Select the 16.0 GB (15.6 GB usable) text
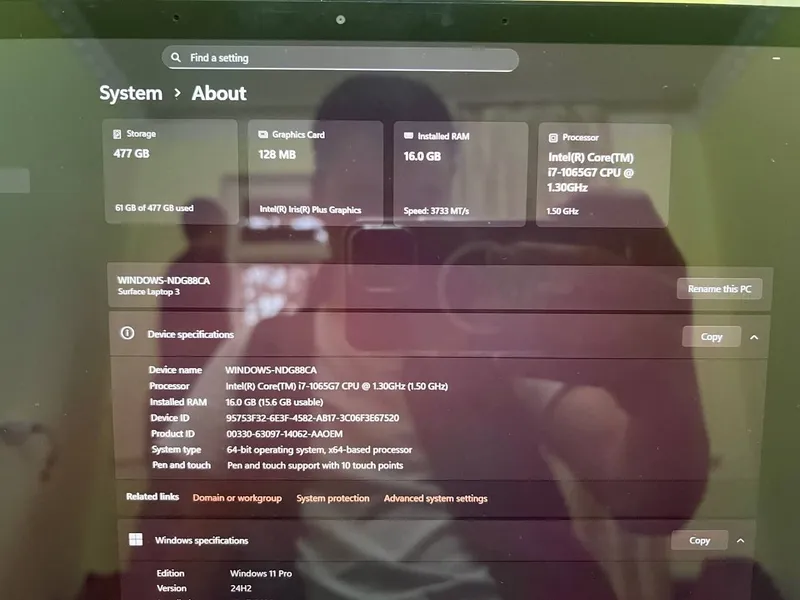The width and height of the screenshot is (800, 600). click(274, 402)
